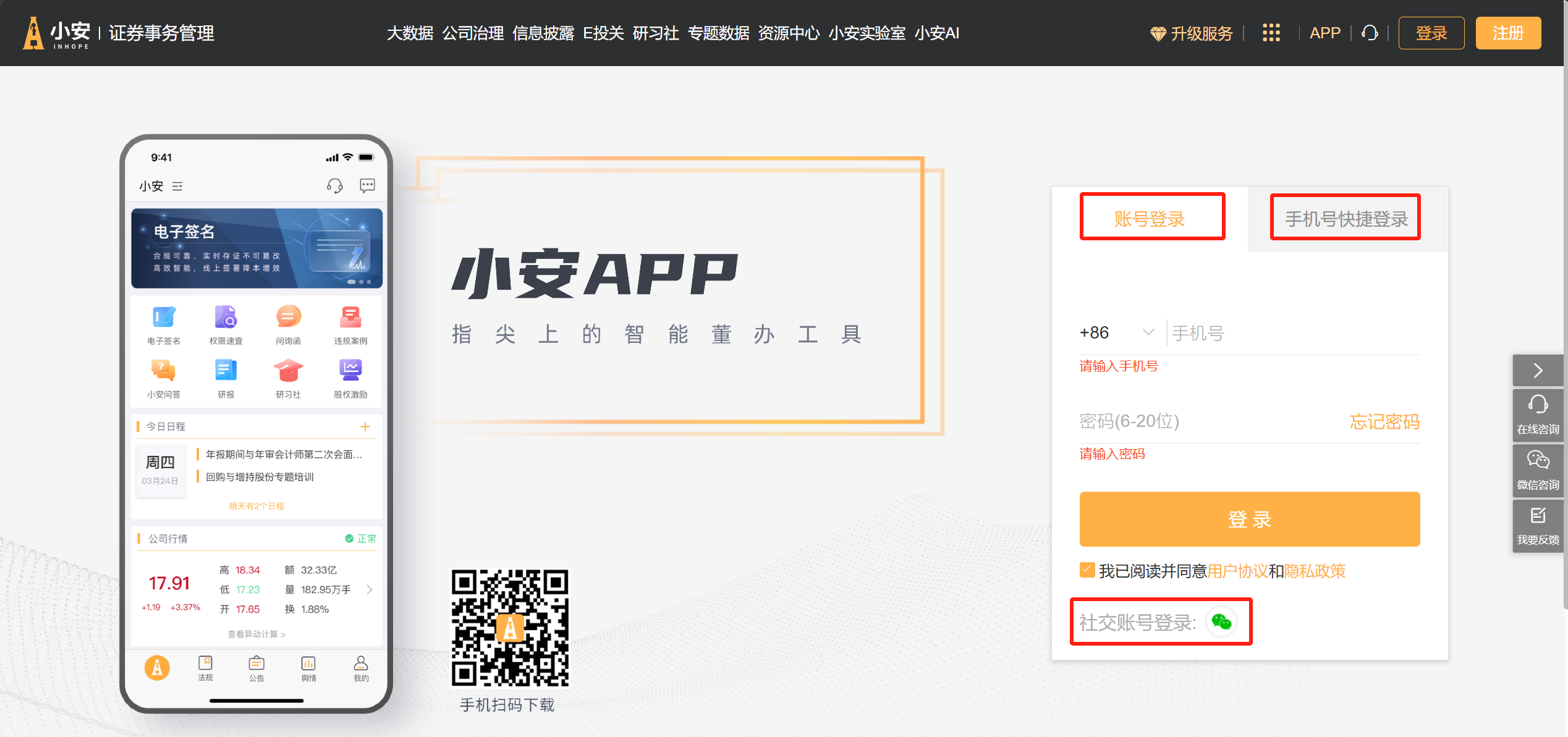Collapse the right sidebar with the arrow
The width and height of the screenshot is (1568, 737).
coord(1538,370)
